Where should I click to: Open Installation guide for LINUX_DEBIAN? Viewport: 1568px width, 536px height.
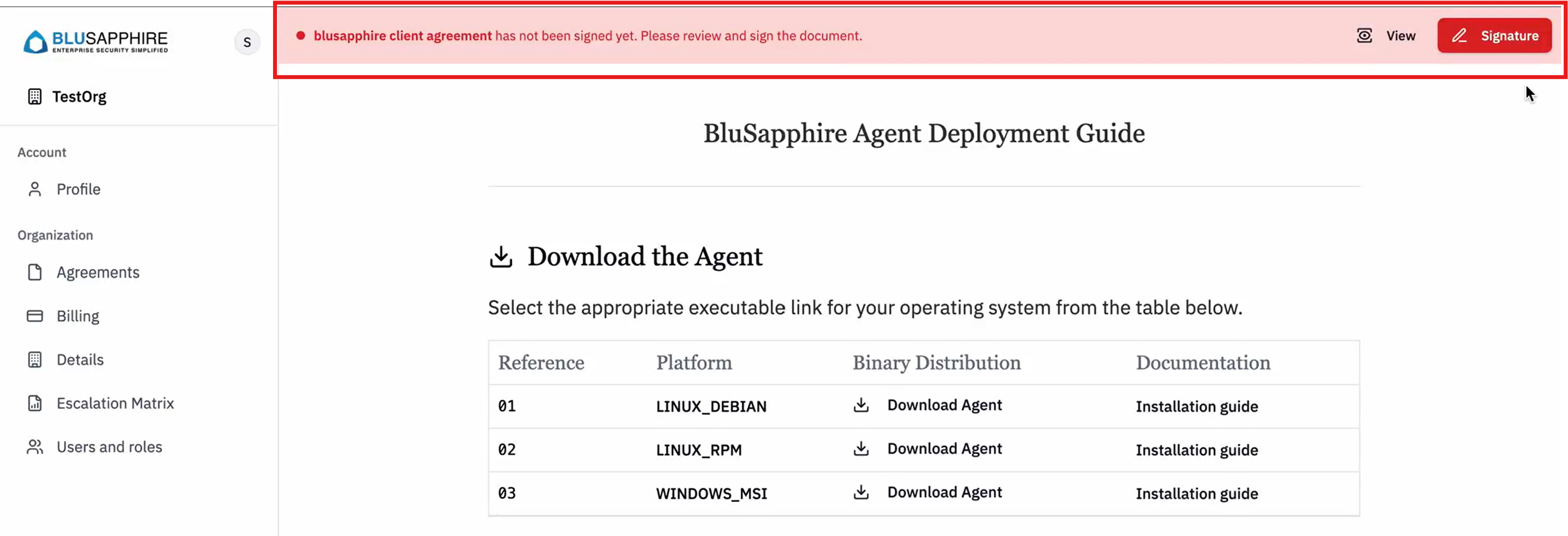[1196, 406]
